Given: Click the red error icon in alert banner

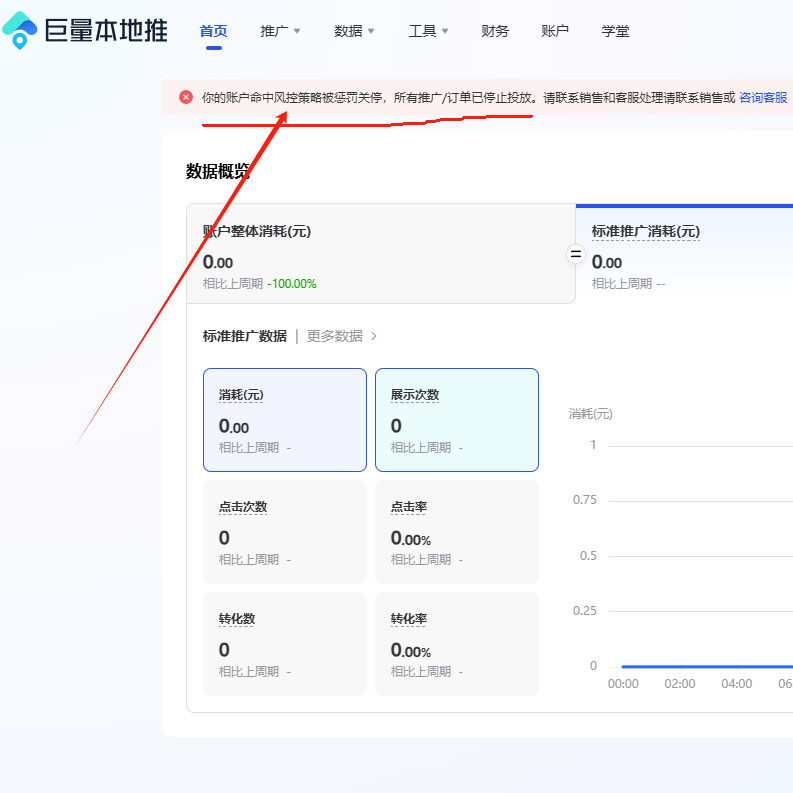Looking at the screenshot, I should pos(186,97).
